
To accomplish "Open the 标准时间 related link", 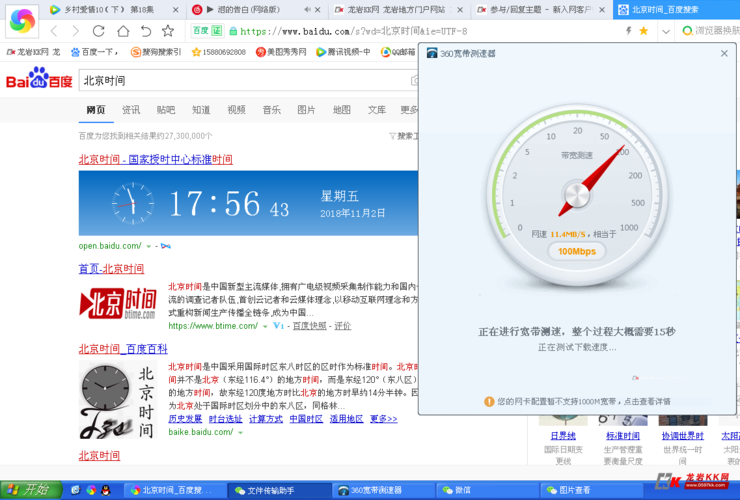I will point(622,436).
